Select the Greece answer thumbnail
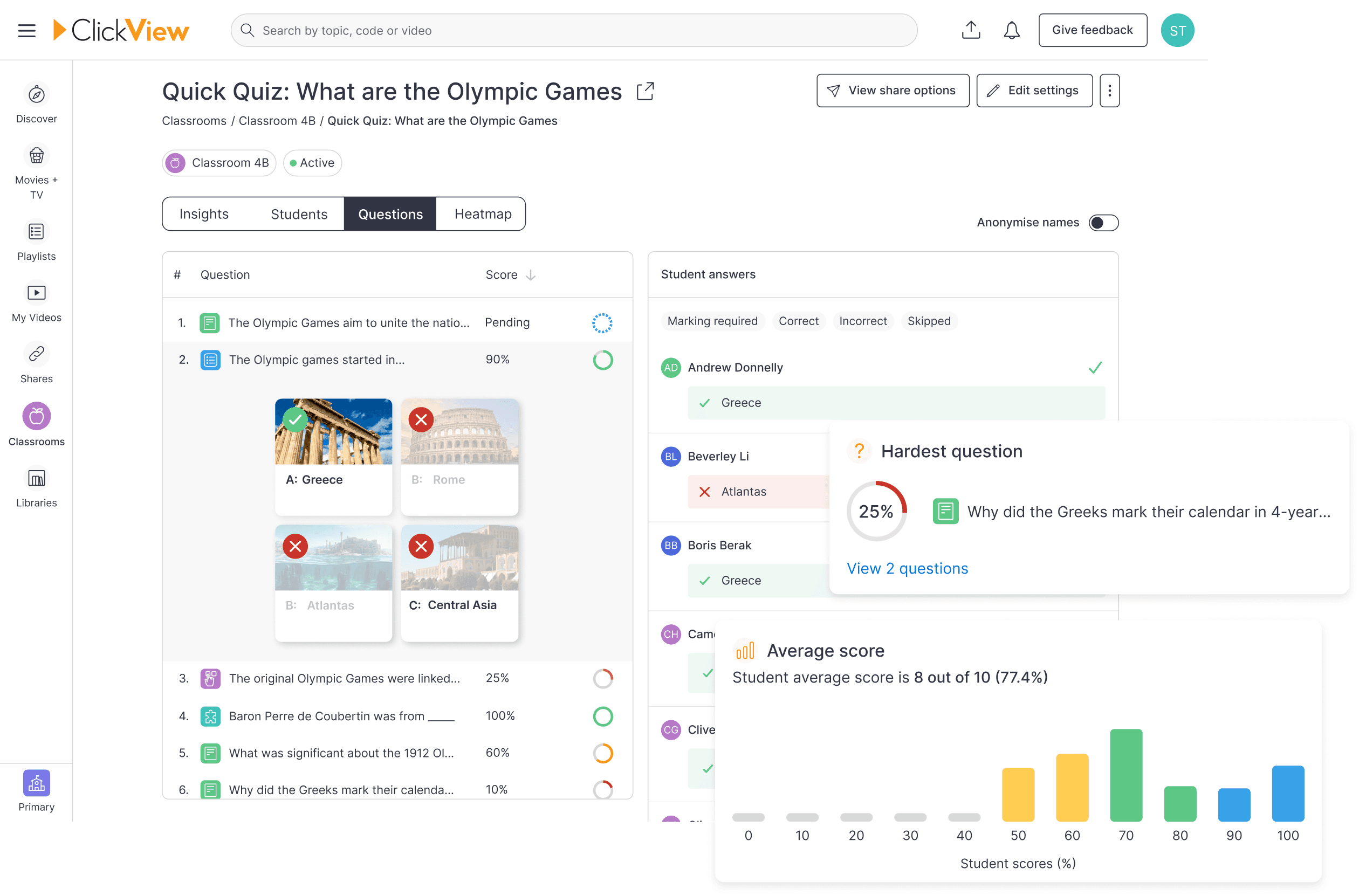The image size is (1359, 896). (333, 457)
